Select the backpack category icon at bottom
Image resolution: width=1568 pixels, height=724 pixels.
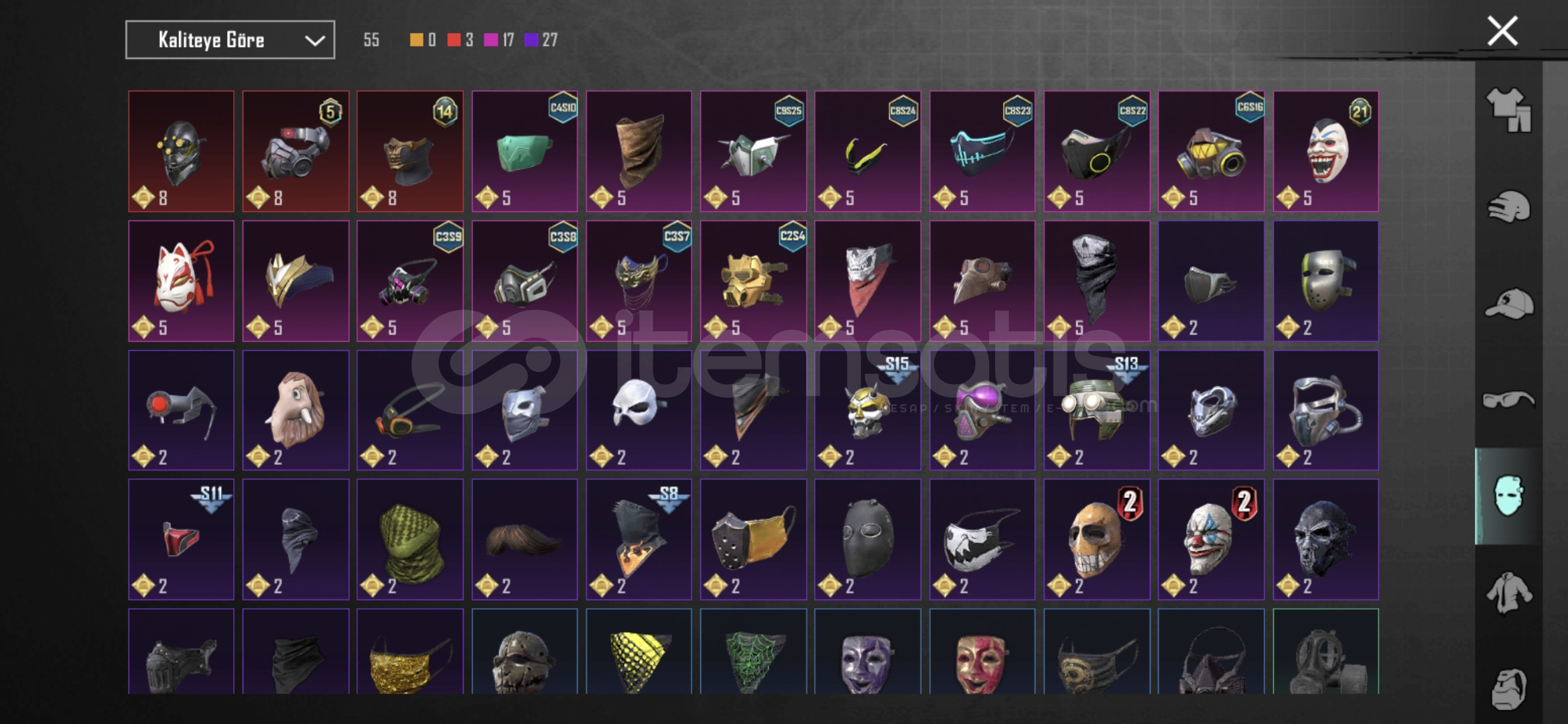pyautogui.click(x=1508, y=688)
